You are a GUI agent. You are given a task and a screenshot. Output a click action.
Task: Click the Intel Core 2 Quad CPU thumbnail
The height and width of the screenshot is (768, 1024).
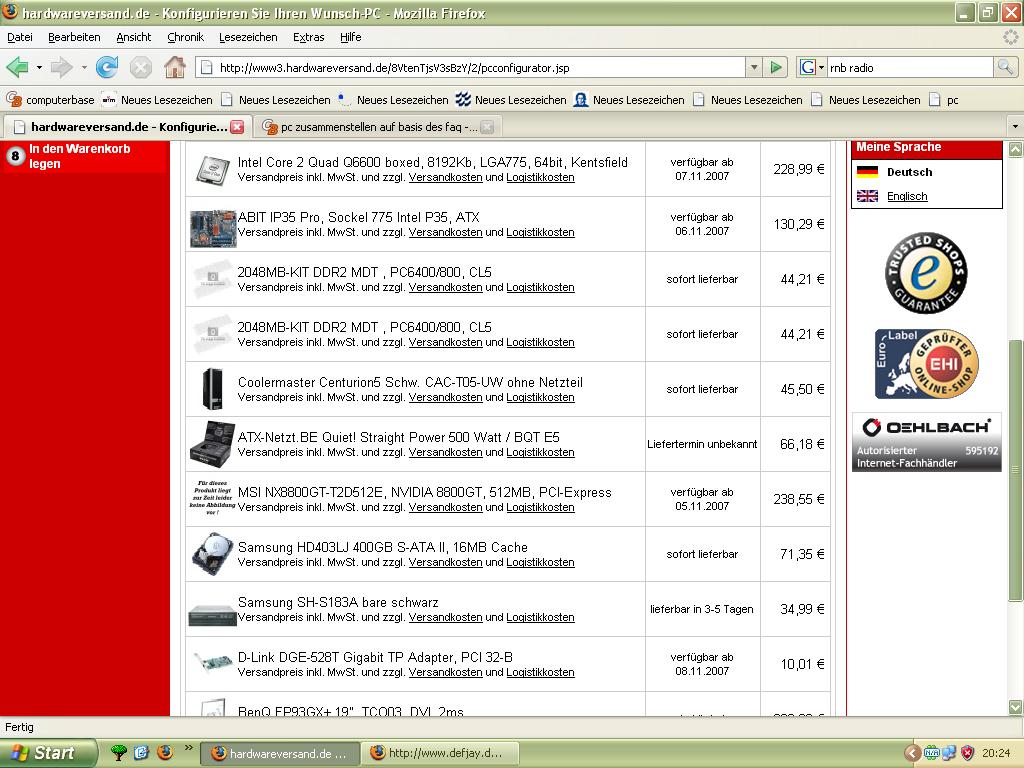pos(213,170)
